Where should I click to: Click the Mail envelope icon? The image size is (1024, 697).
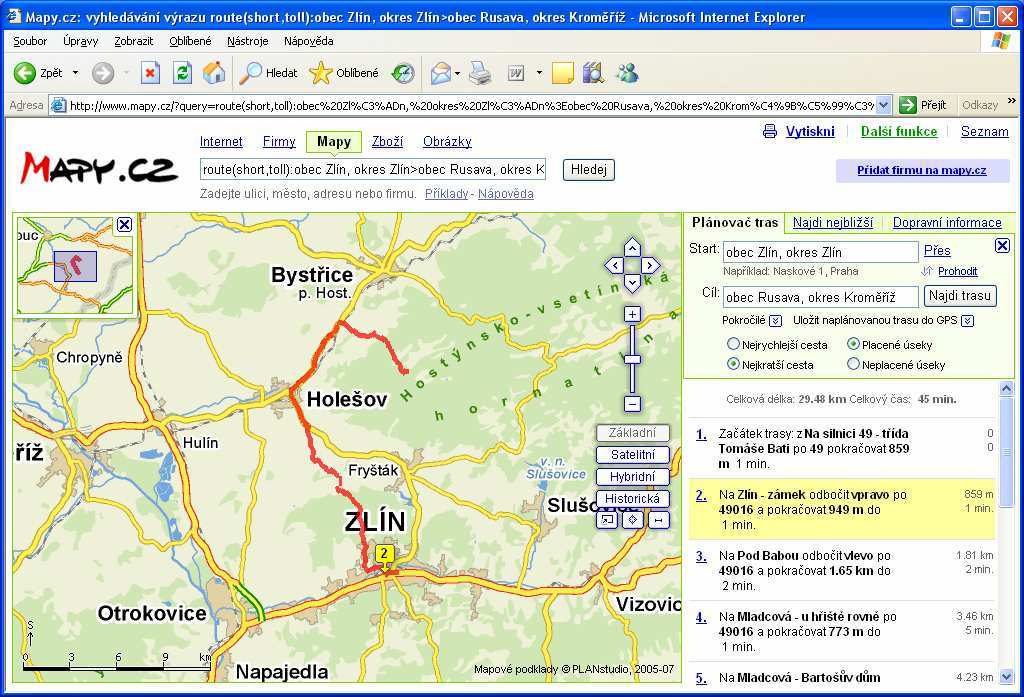(441, 73)
